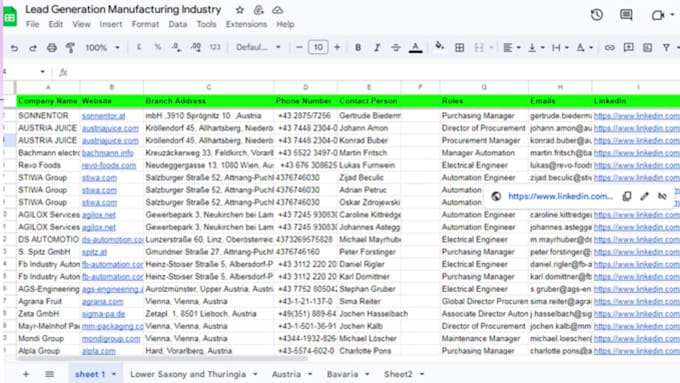This screenshot has height=383, width=680.
Task: Open the Help menu
Action: point(285,24)
